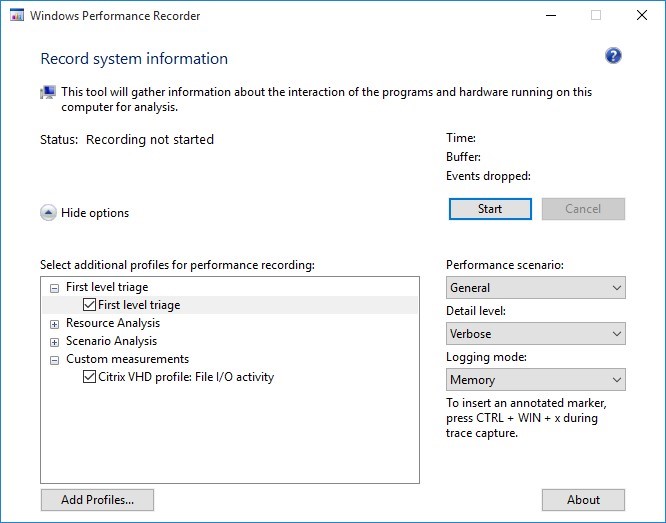This screenshot has width=666, height=523.
Task: Click the Hide options arrow icon
Action: click(48, 213)
